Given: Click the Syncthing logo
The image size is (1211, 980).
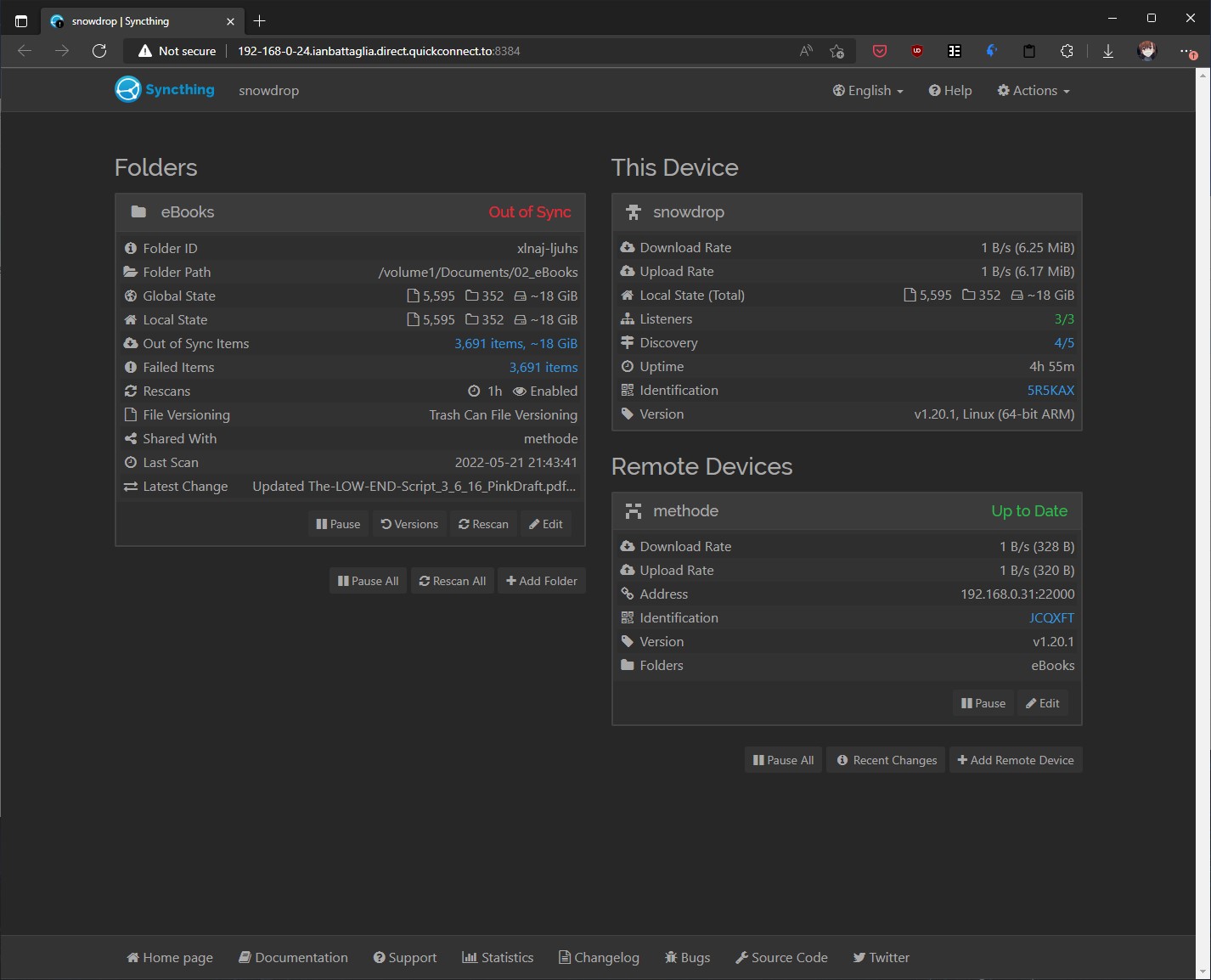Looking at the screenshot, I should pyautogui.click(x=165, y=89).
